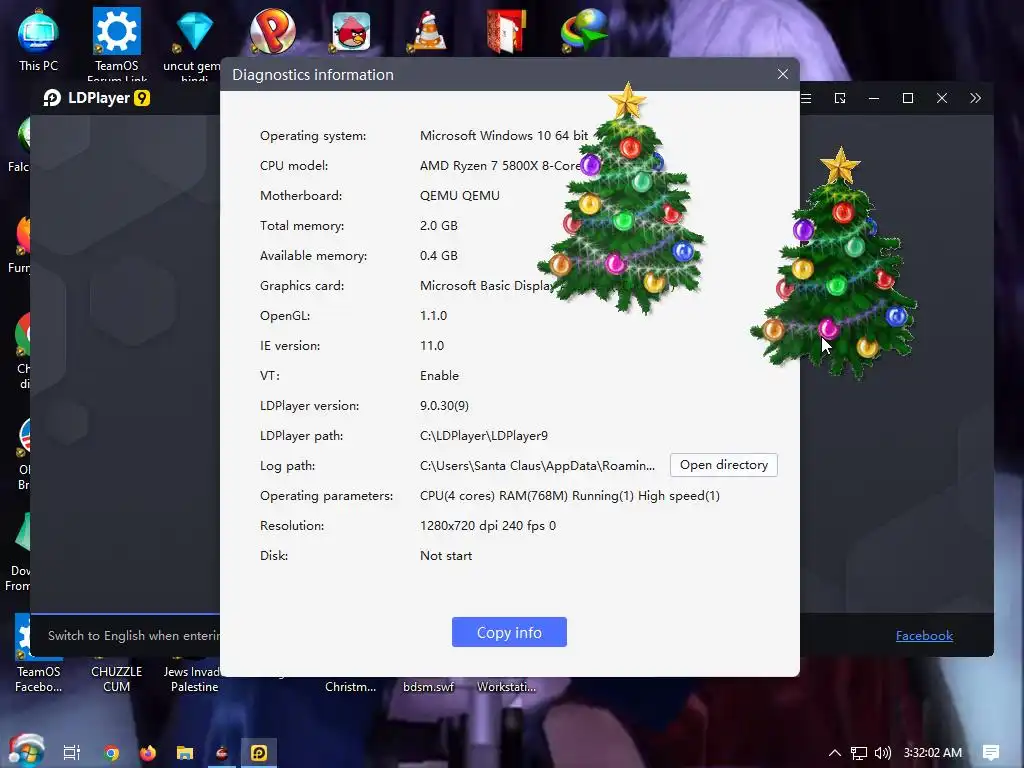The width and height of the screenshot is (1024, 768).
Task: Open Task View on the taskbar
Action: point(72,753)
